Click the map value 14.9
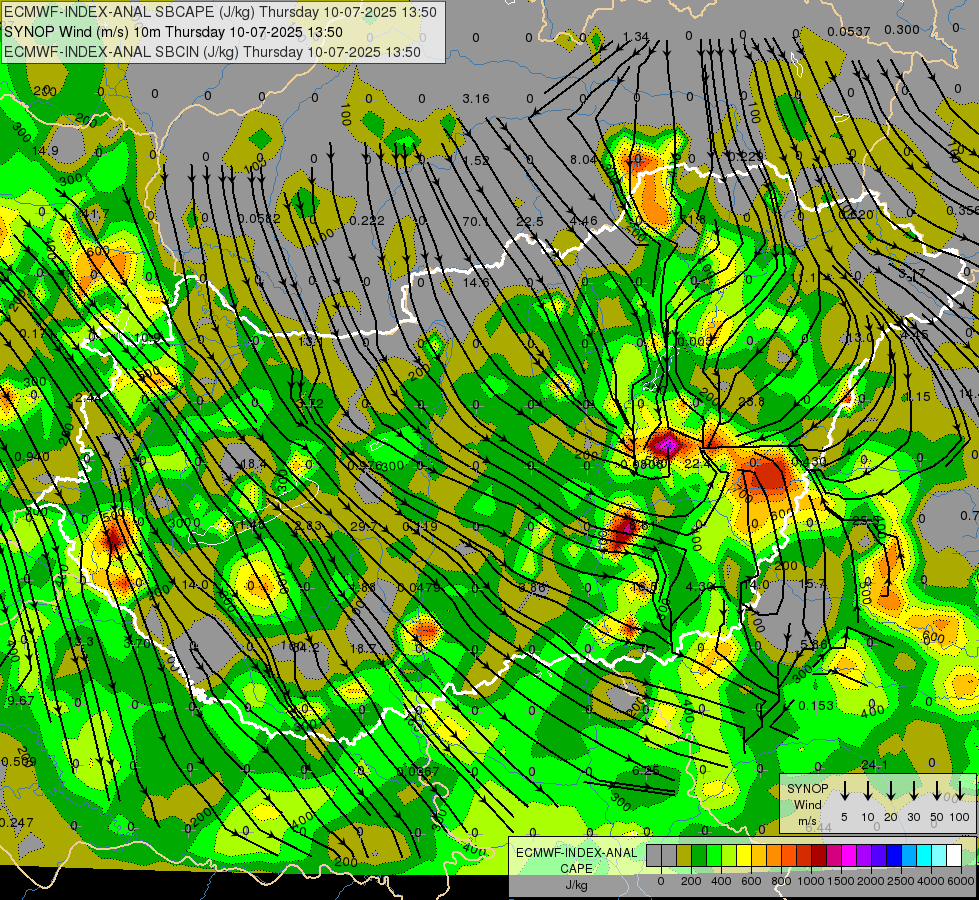 (x=45, y=151)
